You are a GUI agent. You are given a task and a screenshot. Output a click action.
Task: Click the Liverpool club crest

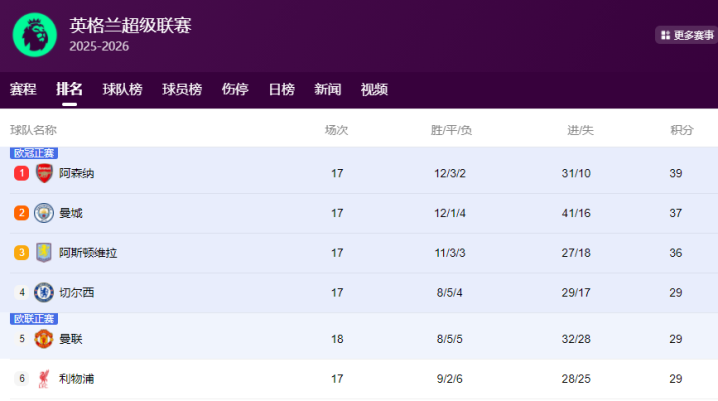click(x=44, y=379)
